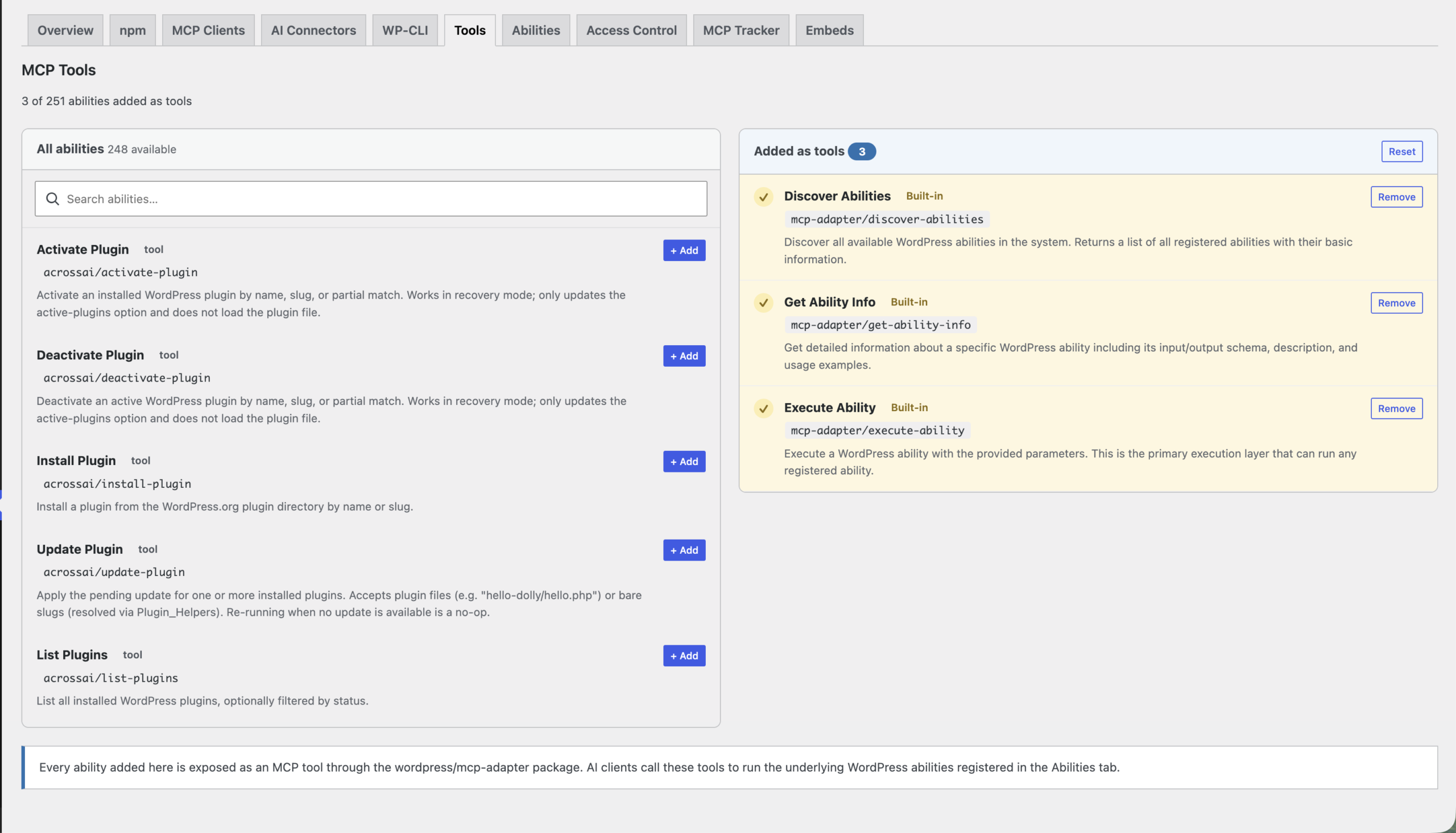Click the checkmark icon beside Get Ability Info
The image size is (1456, 833).
point(763,302)
